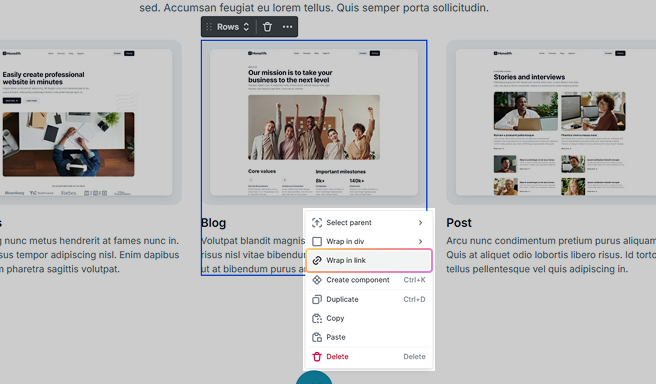Click paragraph ending pharetra sagittis volutpat

point(90,255)
